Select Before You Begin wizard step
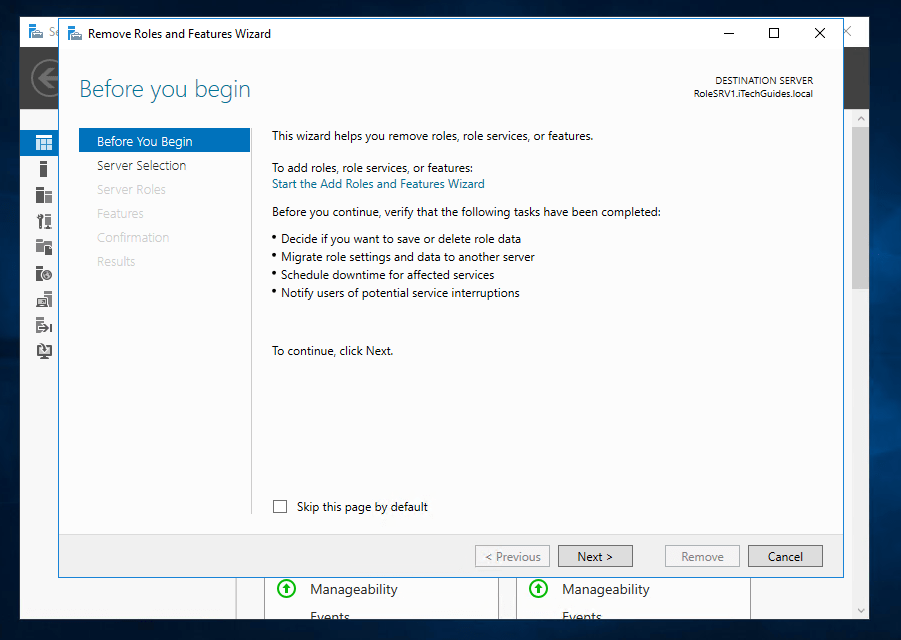This screenshot has width=901, height=640. pos(145,141)
